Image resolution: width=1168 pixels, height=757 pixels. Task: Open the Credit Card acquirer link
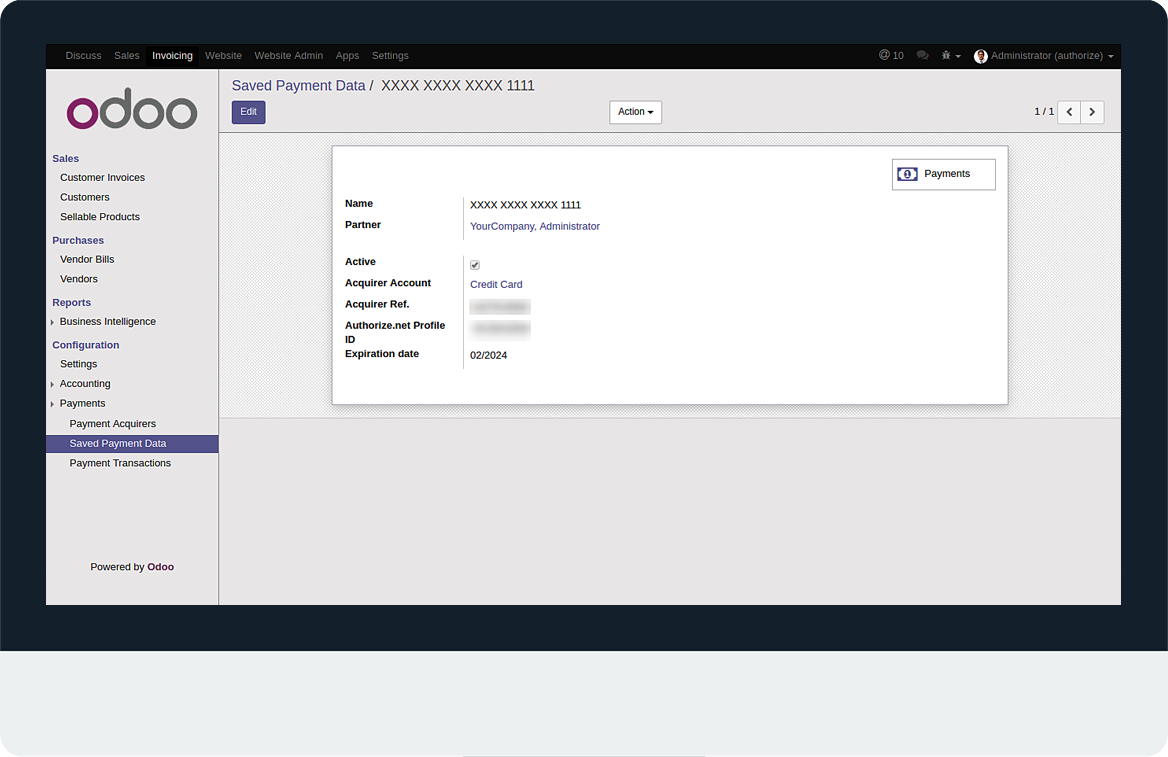tap(496, 285)
